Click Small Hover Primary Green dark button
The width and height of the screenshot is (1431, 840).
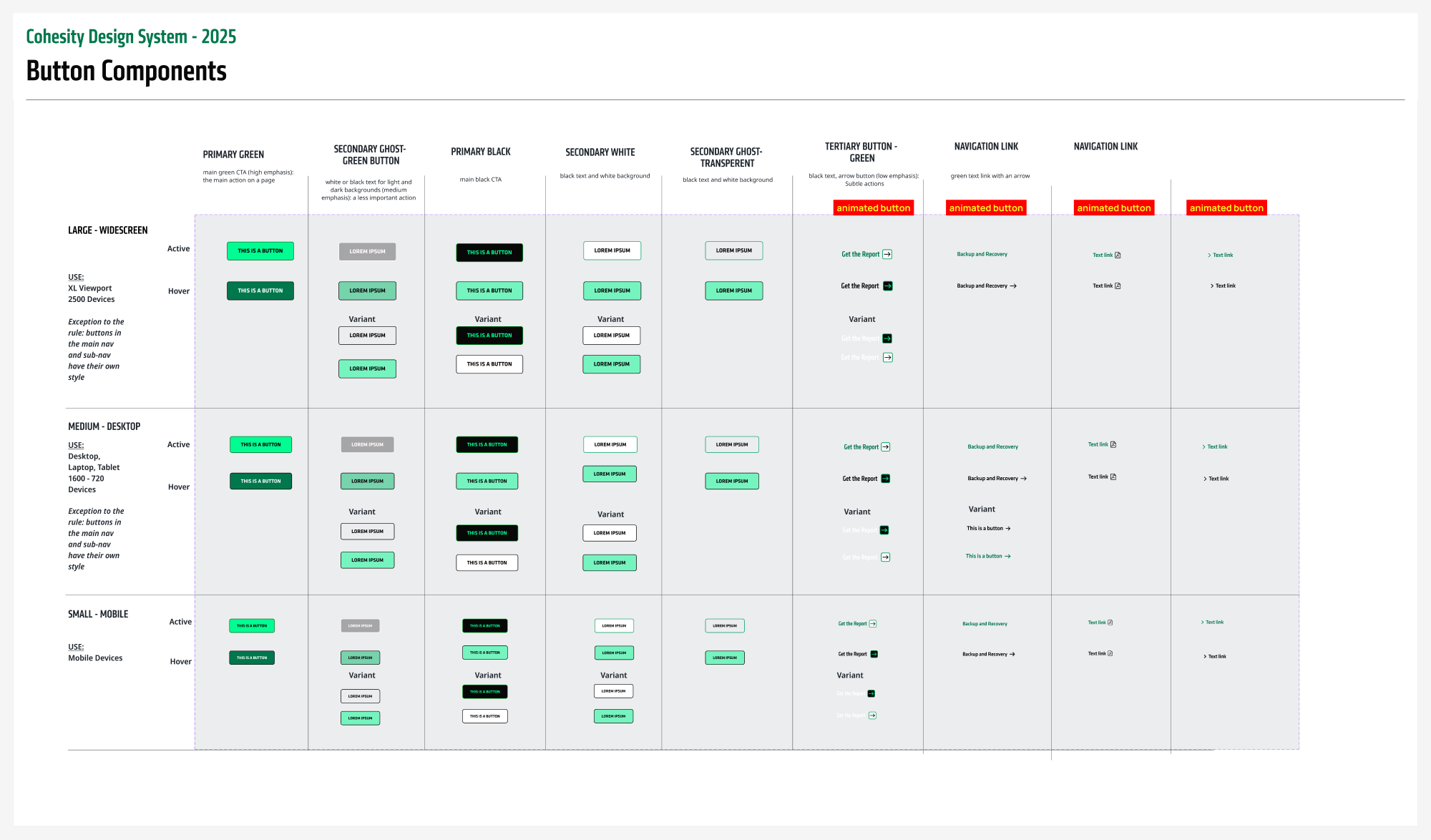[252, 658]
